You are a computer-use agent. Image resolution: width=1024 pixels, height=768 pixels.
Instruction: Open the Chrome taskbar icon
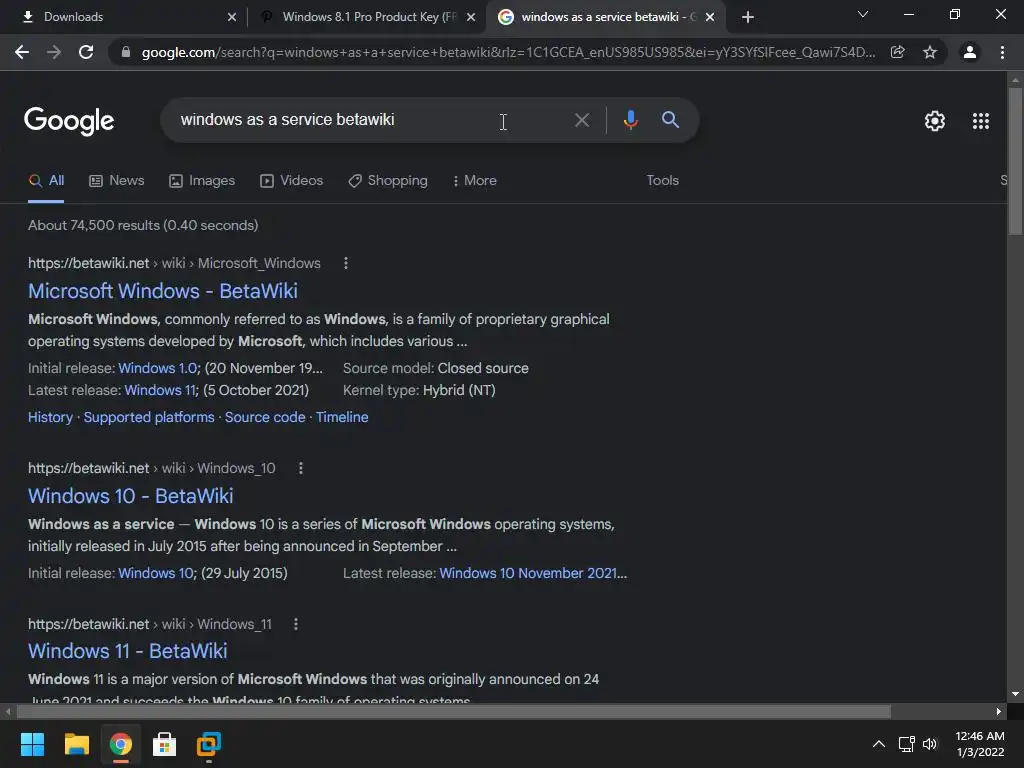121,744
